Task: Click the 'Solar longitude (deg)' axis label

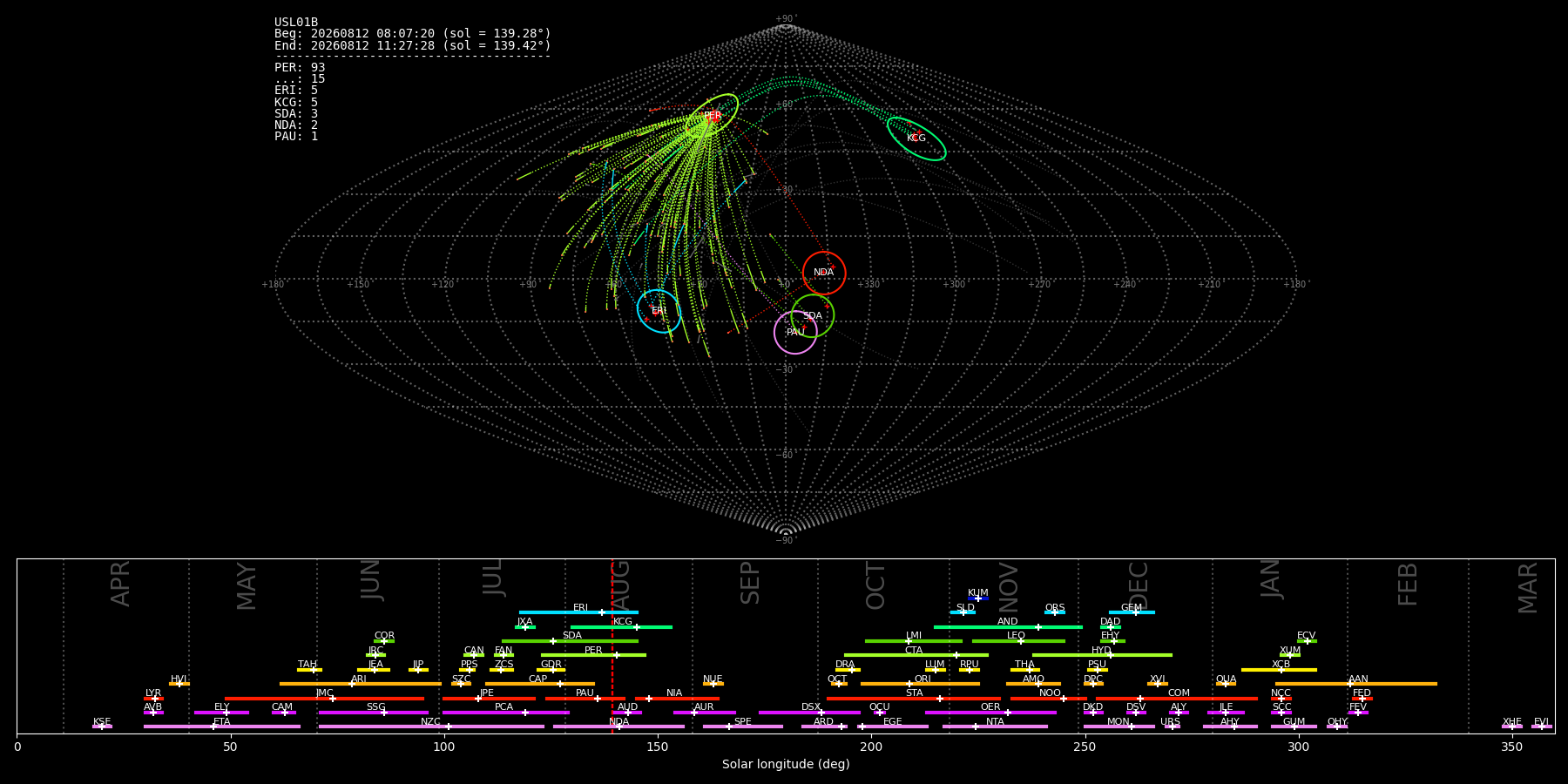Action: pyautogui.click(x=786, y=765)
